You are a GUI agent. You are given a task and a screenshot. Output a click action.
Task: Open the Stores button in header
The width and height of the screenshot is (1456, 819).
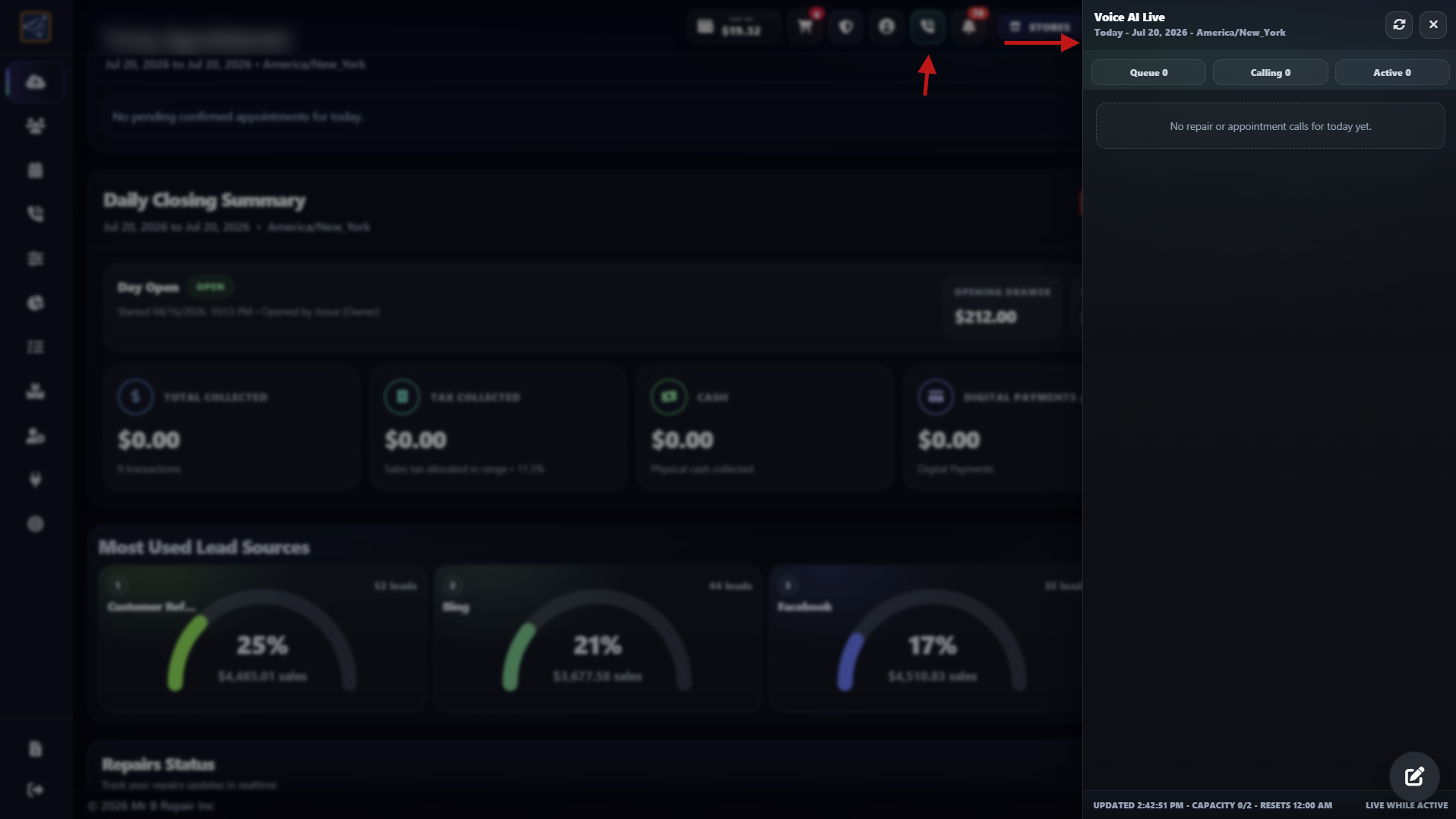1039,27
